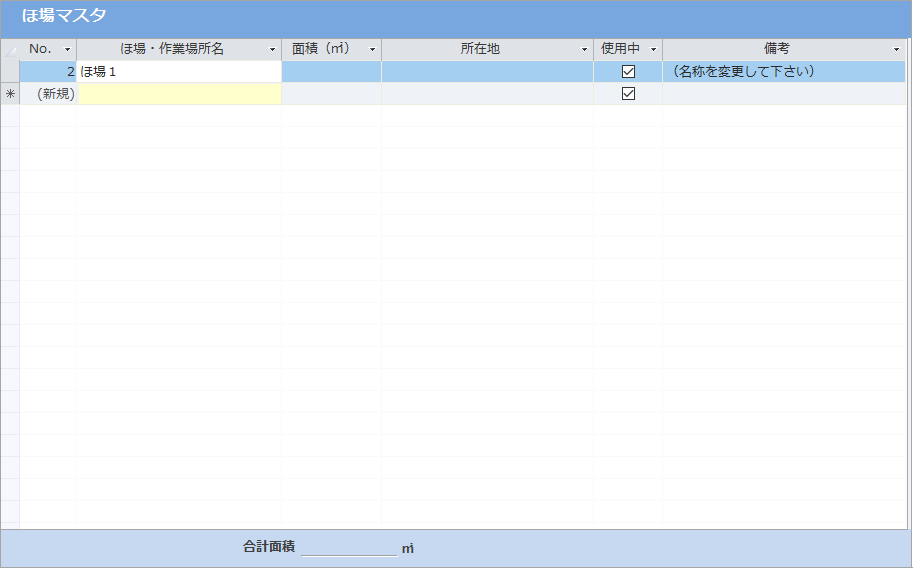Open the 備考 column dropdown arrow
Screen dimensions: 913x569
(897, 49)
